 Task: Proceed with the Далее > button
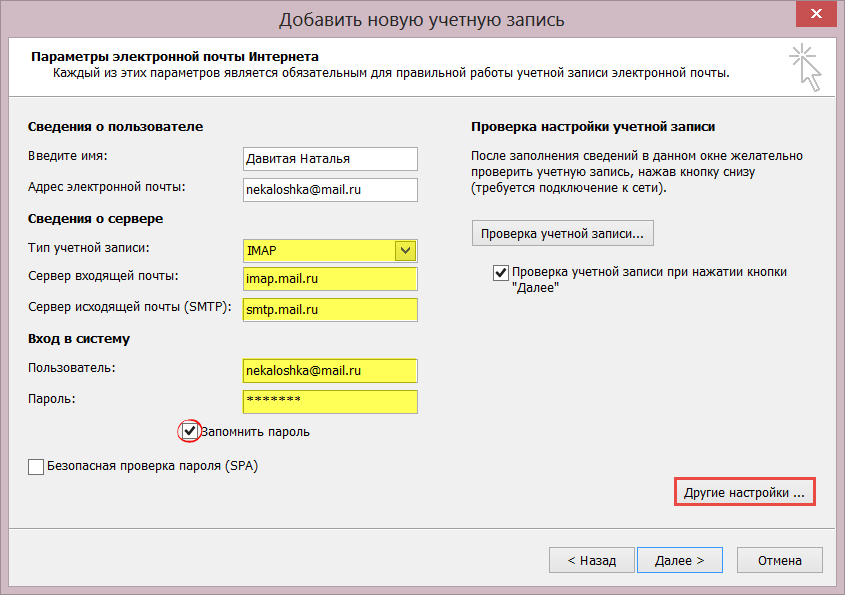click(680, 561)
